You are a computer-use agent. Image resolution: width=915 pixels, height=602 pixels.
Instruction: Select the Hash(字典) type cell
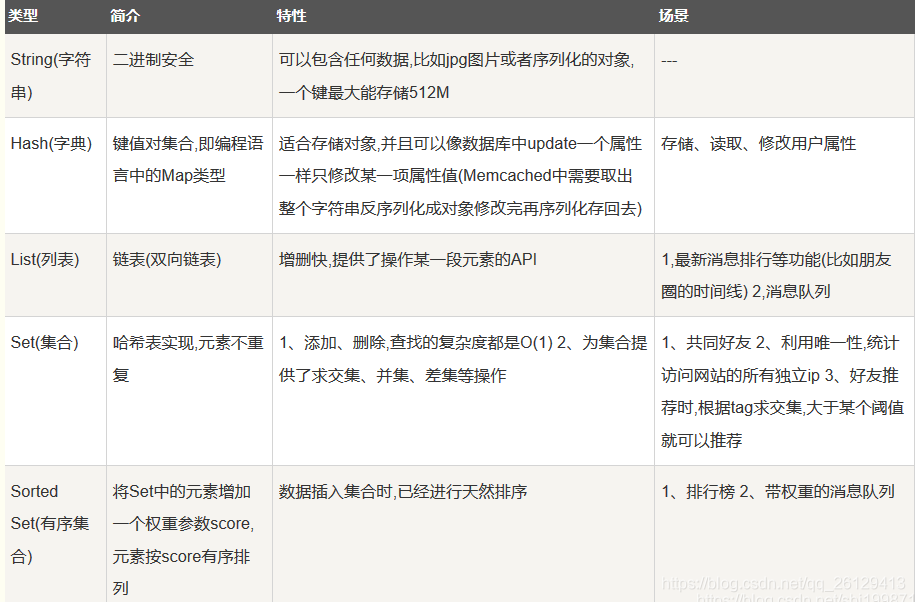pos(55,176)
